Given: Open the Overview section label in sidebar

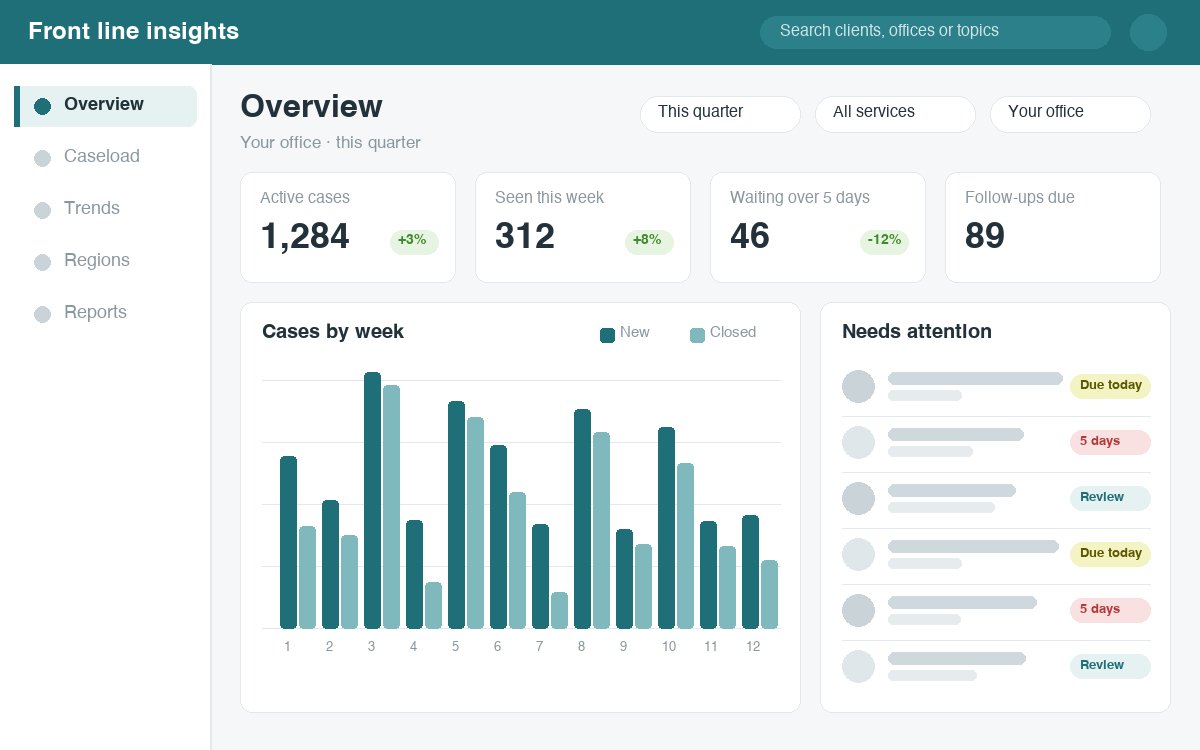Looking at the screenshot, I should click(x=104, y=104).
